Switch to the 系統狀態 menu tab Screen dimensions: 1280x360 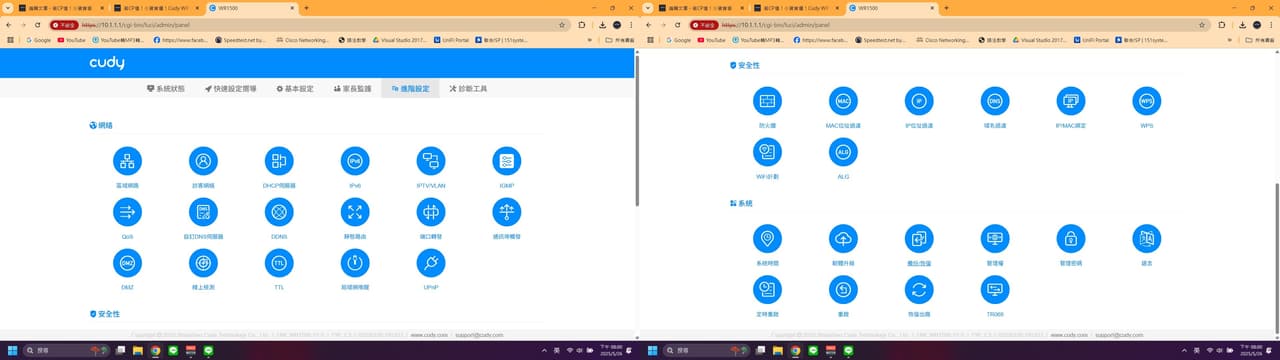165,89
